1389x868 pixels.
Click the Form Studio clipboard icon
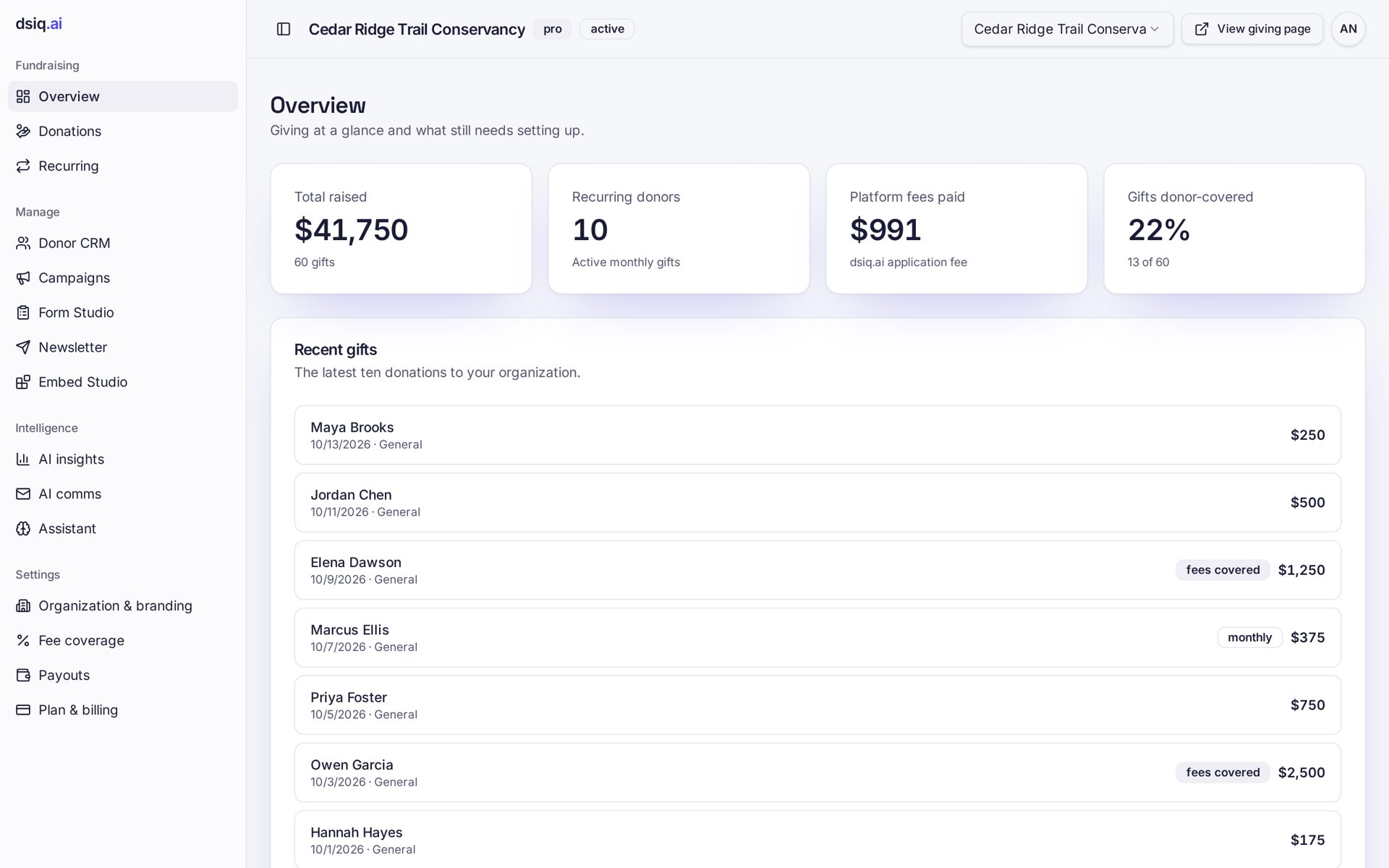pos(23,312)
